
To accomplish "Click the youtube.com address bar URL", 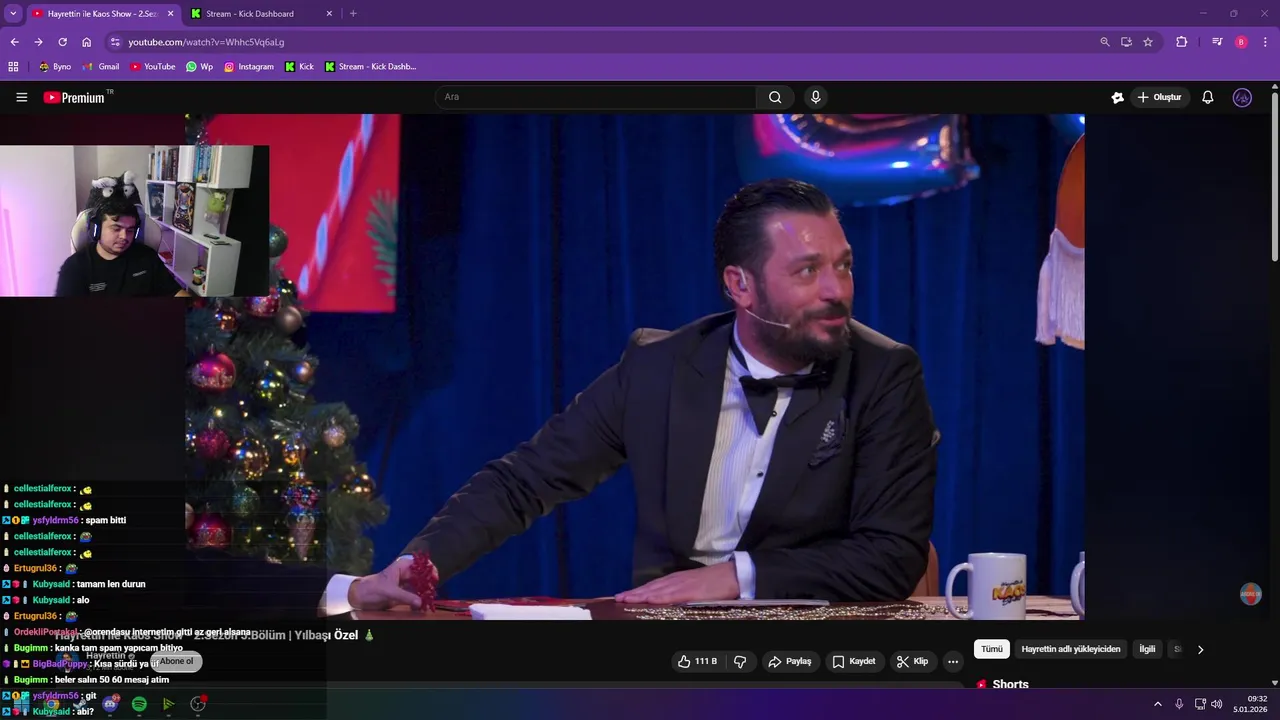I will coord(206,42).
